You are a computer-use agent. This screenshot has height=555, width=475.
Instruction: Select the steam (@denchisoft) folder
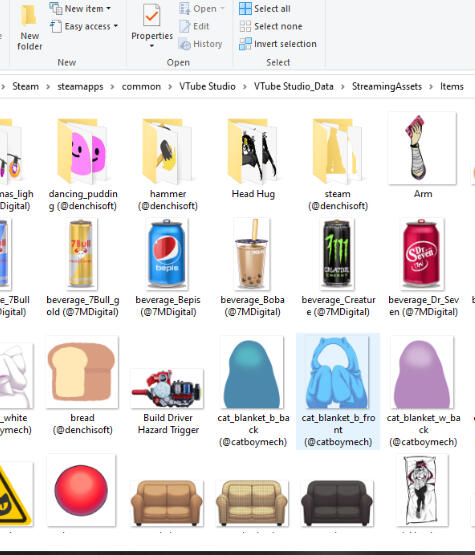tap(338, 151)
